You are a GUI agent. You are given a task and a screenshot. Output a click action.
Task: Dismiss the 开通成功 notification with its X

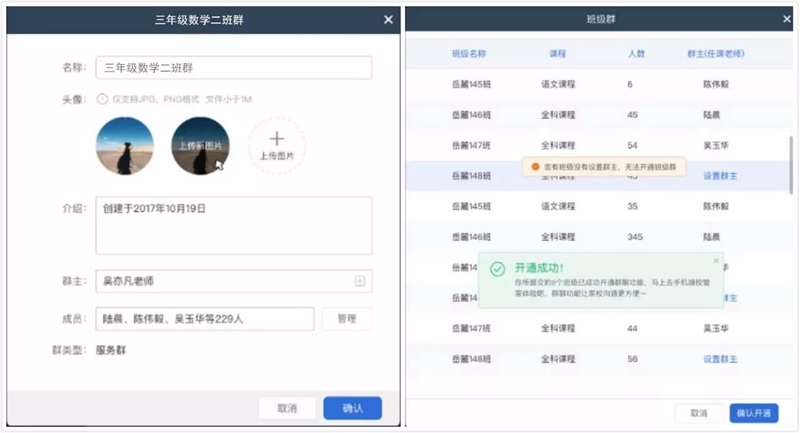(715, 261)
